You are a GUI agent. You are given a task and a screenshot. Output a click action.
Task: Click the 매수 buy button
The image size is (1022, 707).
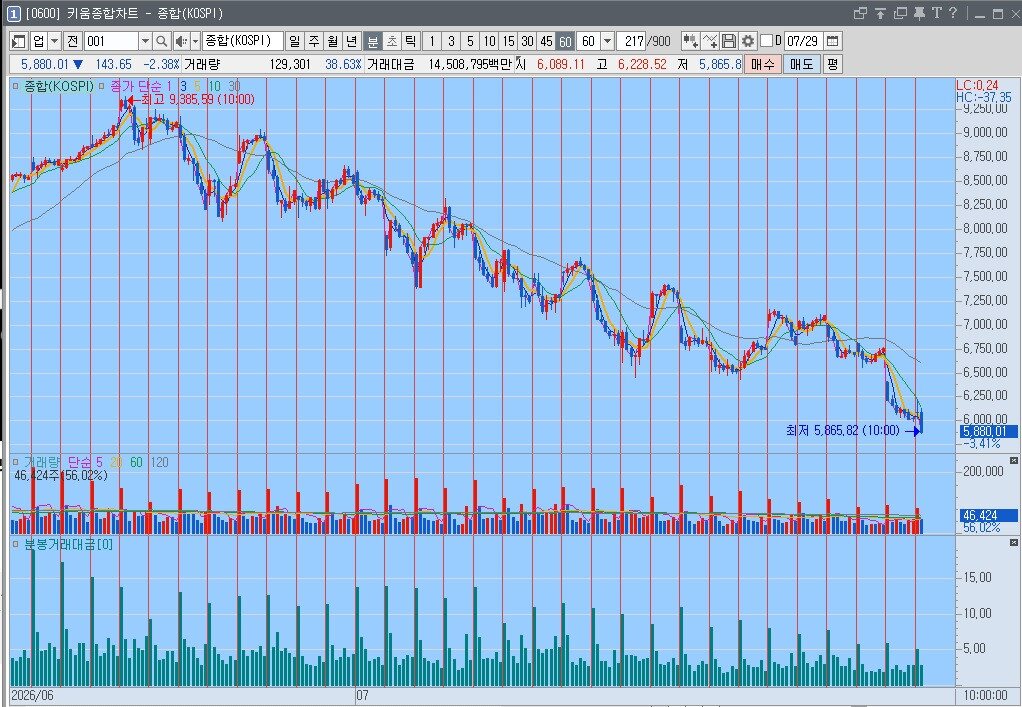[x=762, y=64]
